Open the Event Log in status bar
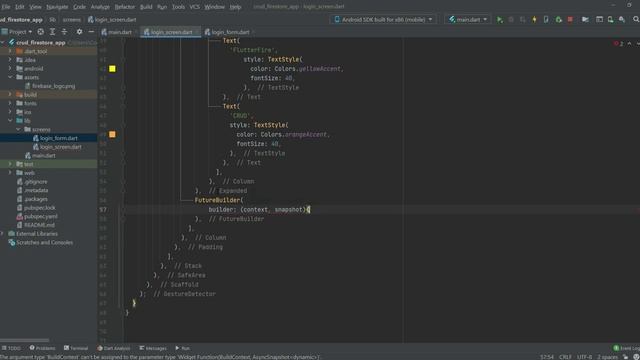This screenshot has height=360, width=640. [627, 348]
